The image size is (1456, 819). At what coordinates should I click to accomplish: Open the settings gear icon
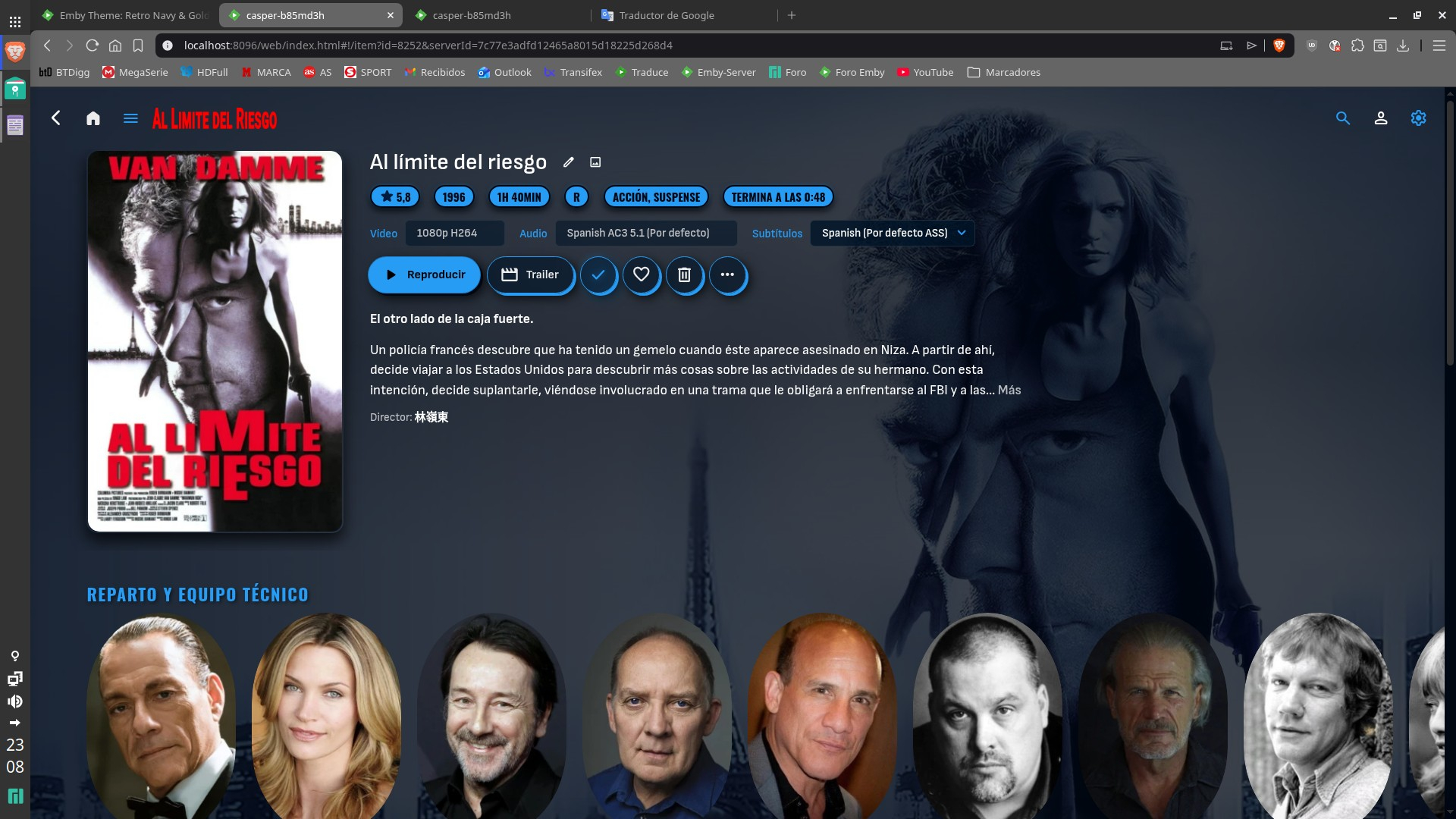pos(1418,118)
